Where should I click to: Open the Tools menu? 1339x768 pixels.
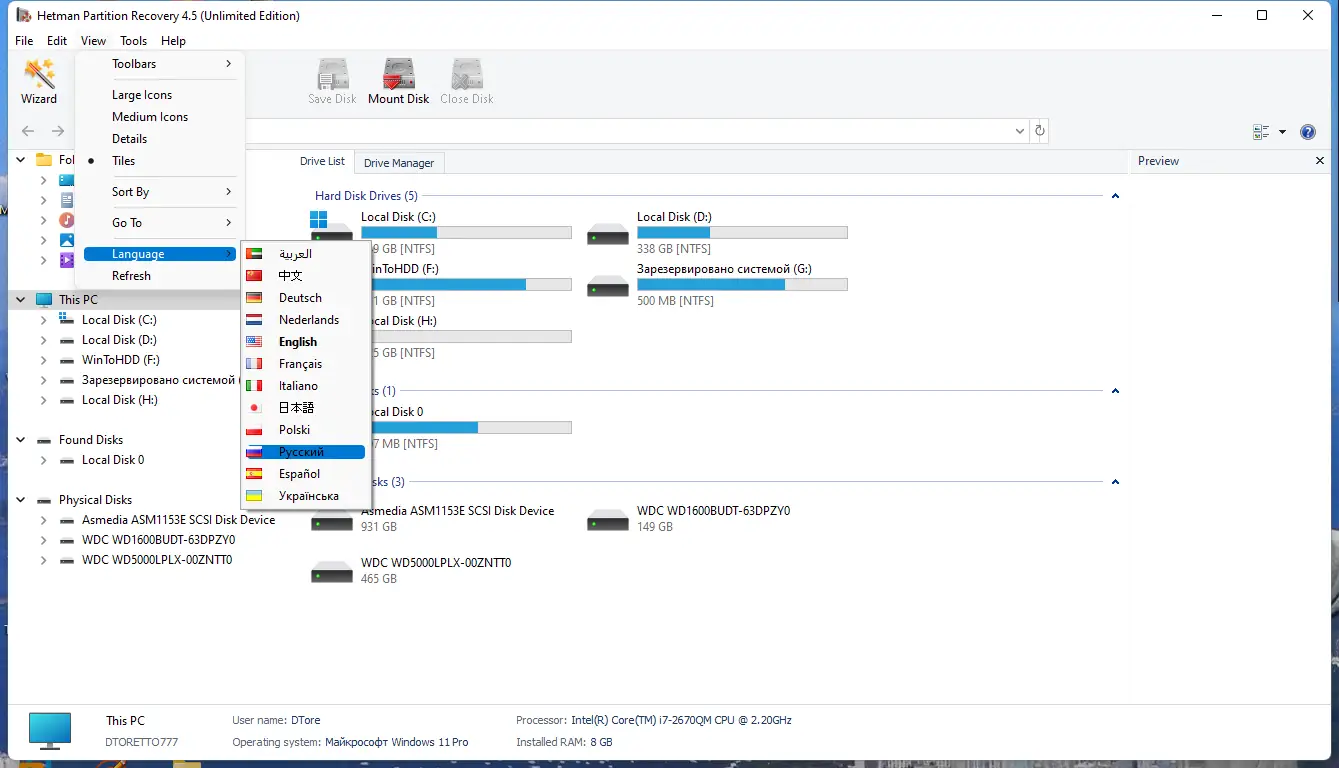133,41
